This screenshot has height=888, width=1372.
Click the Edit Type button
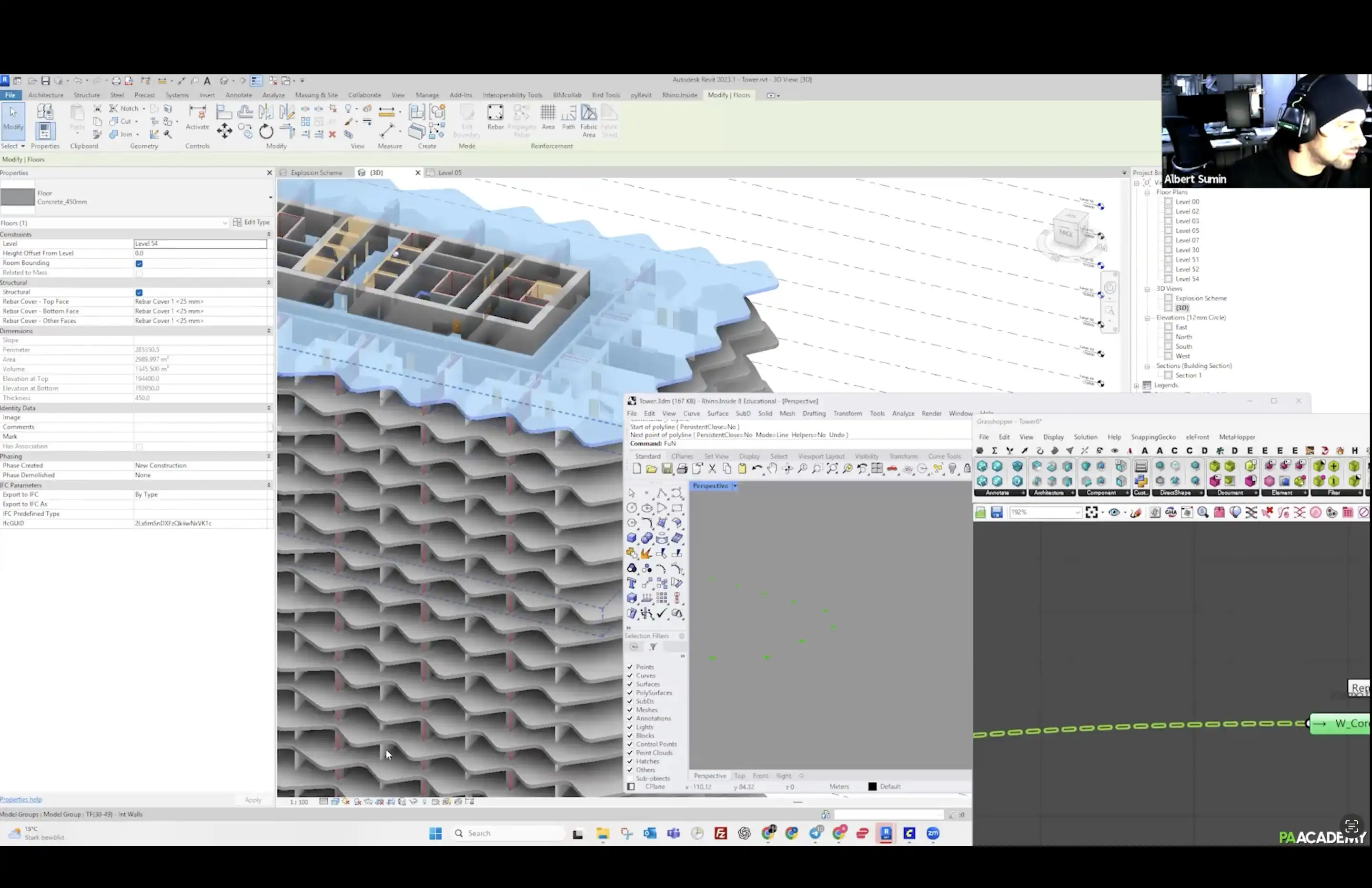point(252,222)
